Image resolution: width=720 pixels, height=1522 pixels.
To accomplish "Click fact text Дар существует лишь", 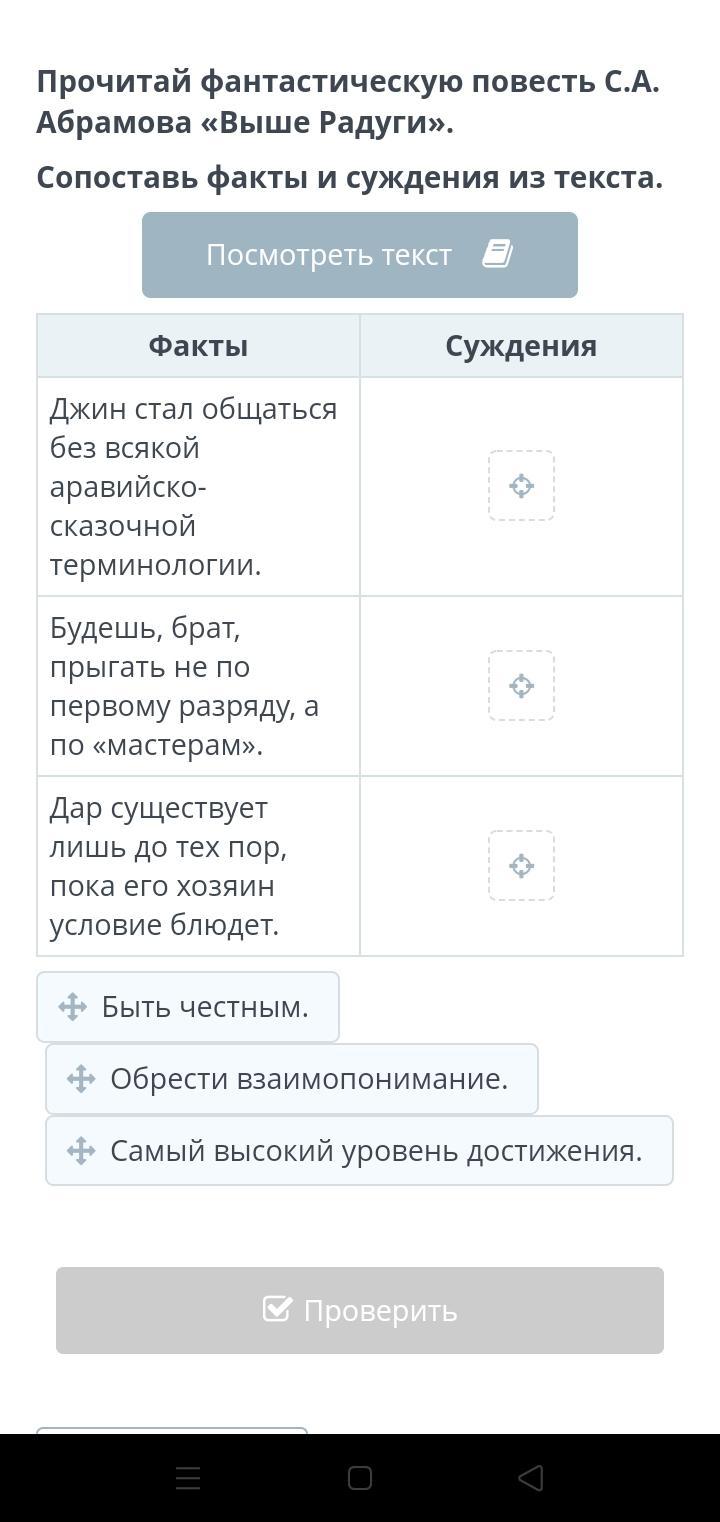I will pyautogui.click(x=168, y=866).
